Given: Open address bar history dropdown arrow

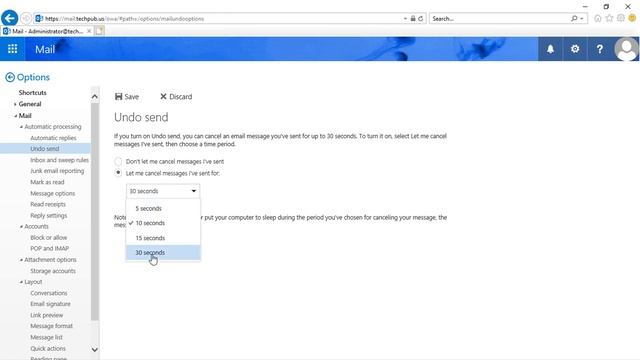Looking at the screenshot, I should [x=405, y=18].
